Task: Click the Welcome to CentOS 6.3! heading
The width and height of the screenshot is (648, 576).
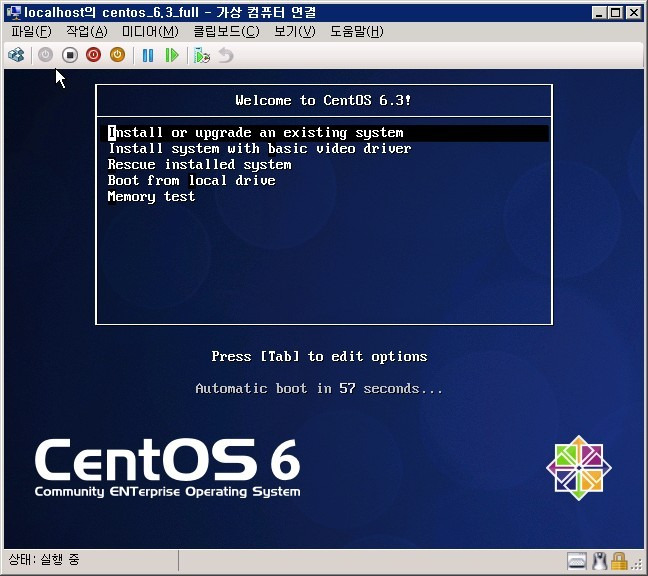Action: point(323,100)
